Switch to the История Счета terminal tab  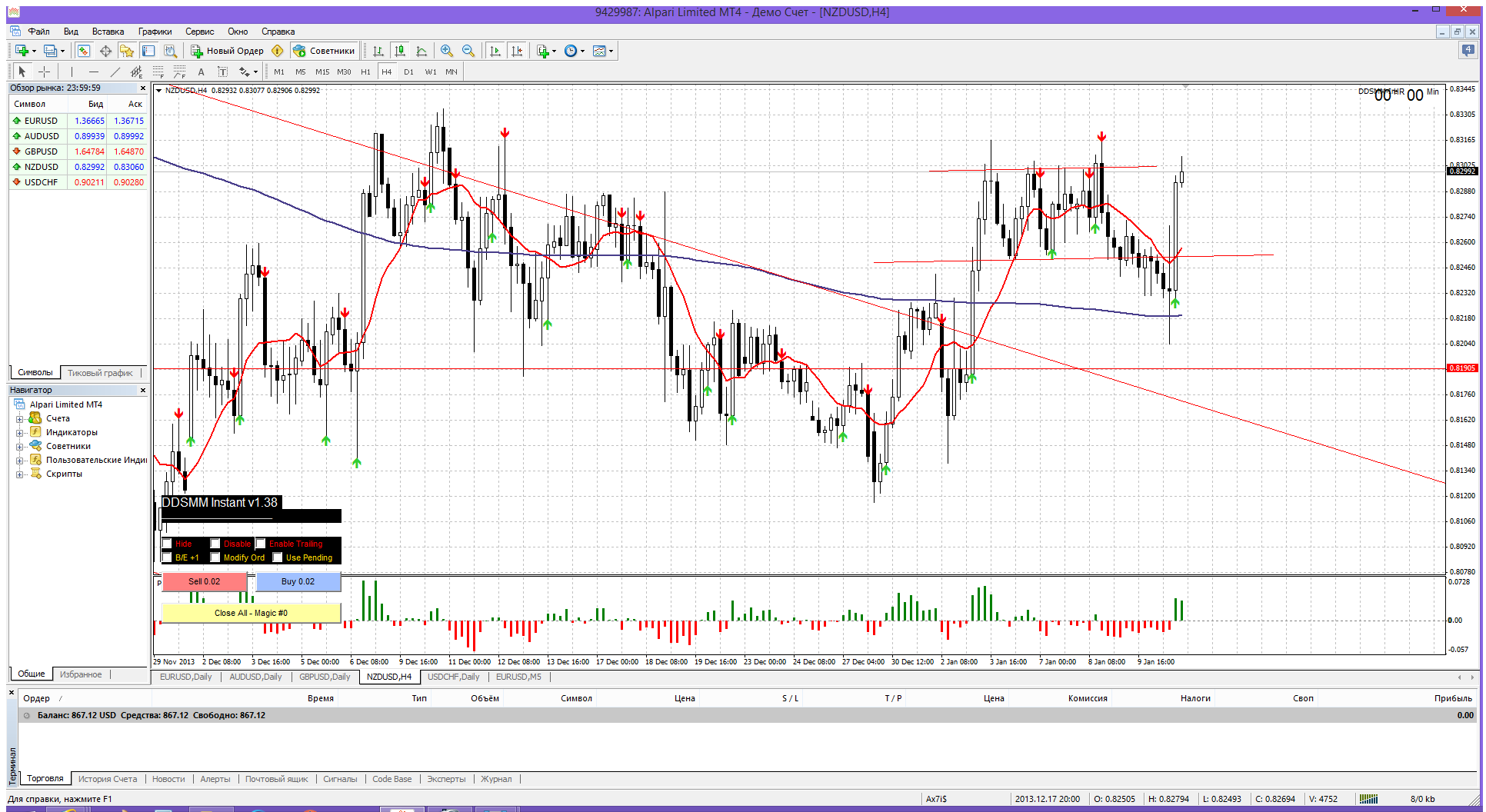click(x=108, y=779)
